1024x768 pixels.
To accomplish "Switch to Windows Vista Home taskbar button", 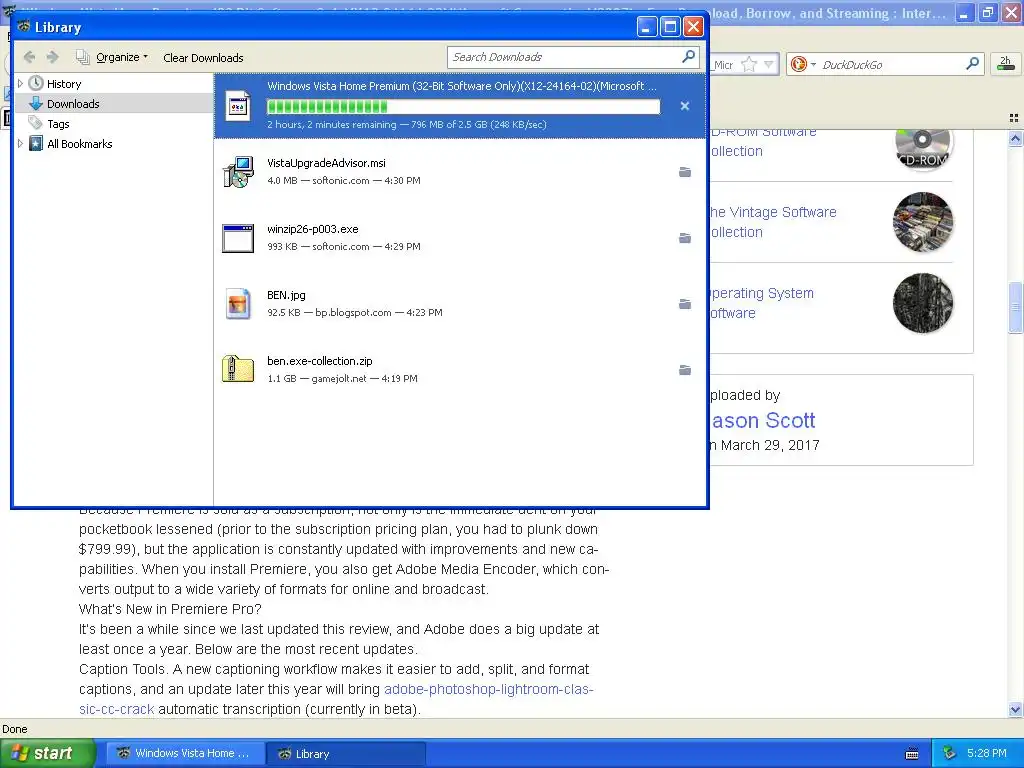I will pyautogui.click(x=185, y=753).
